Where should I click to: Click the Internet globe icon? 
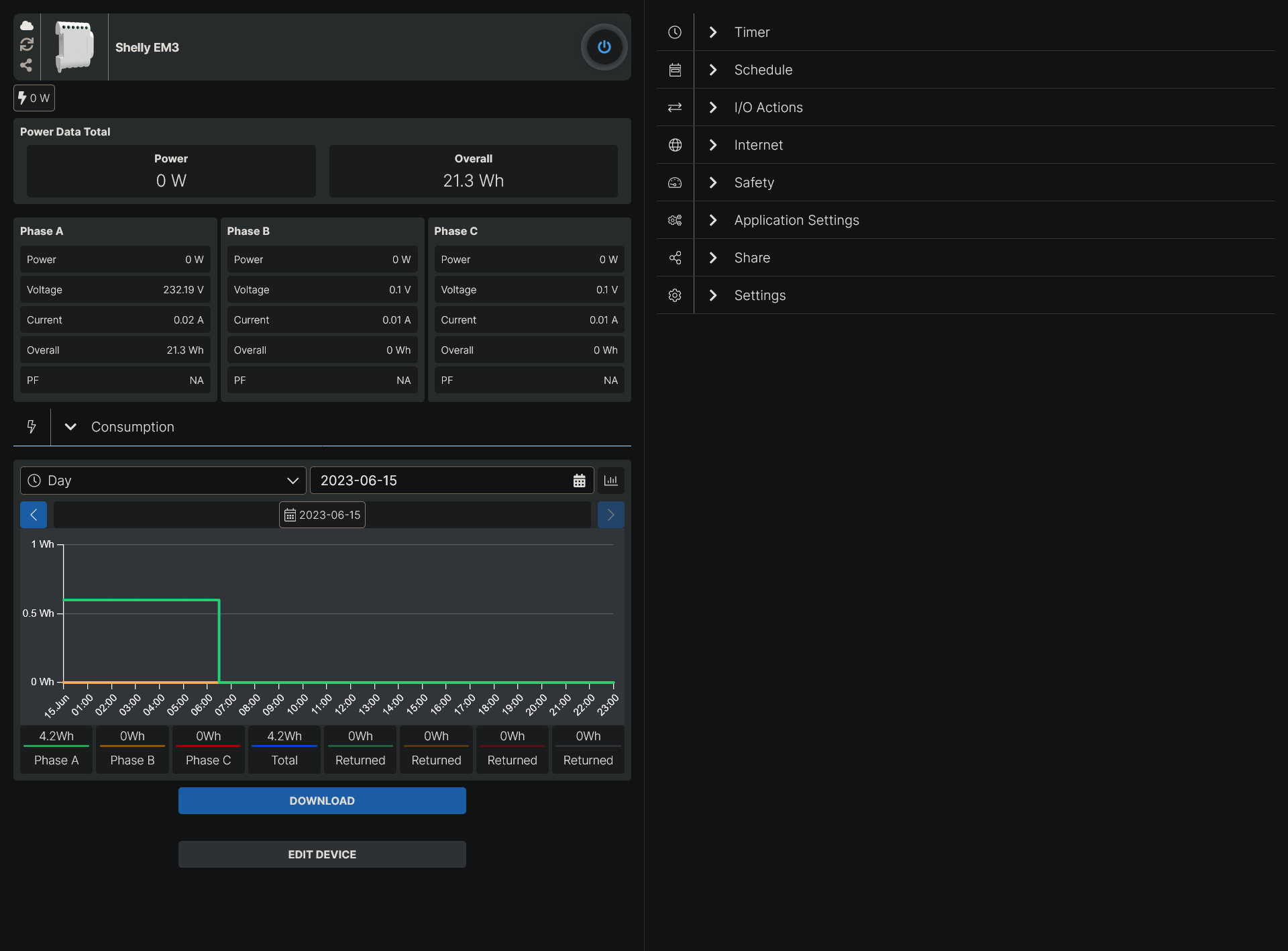click(676, 144)
